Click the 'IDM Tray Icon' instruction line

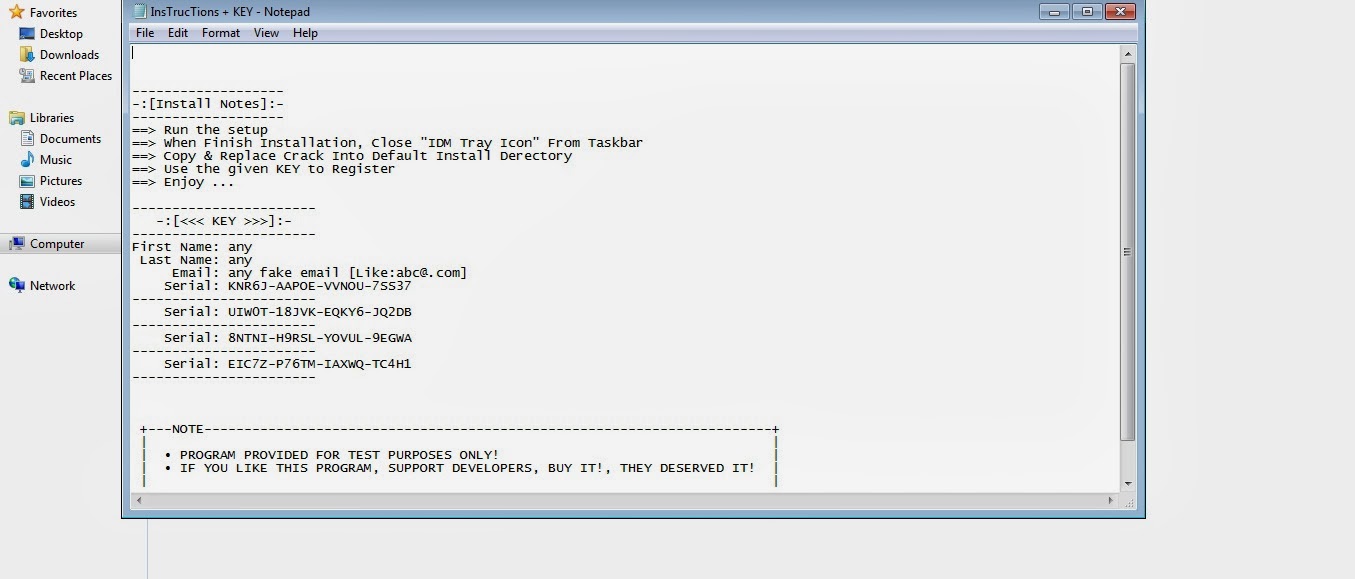pos(387,143)
